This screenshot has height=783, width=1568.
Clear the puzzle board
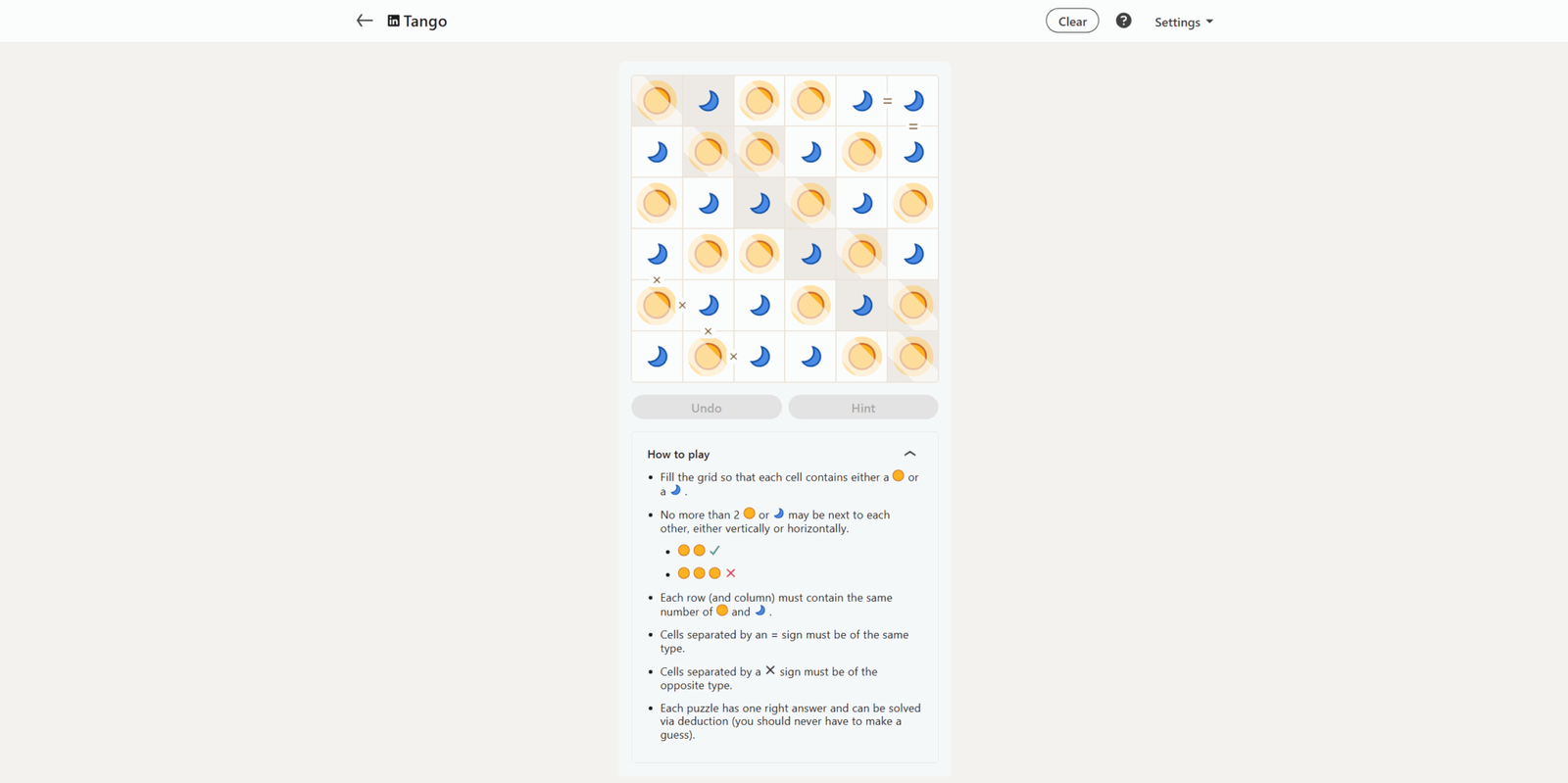click(x=1072, y=21)
